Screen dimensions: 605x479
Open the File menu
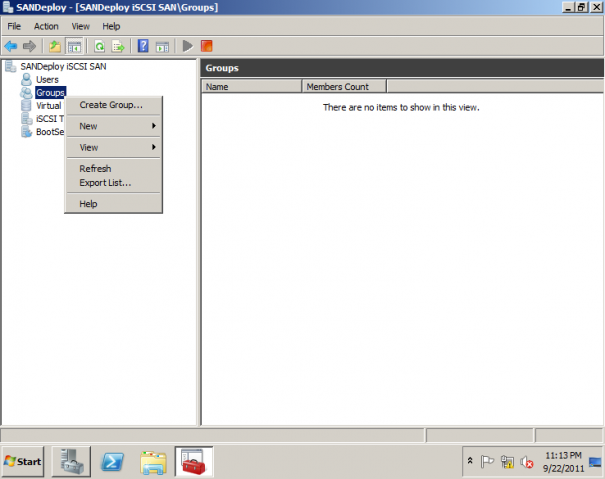tap(14, 26)
